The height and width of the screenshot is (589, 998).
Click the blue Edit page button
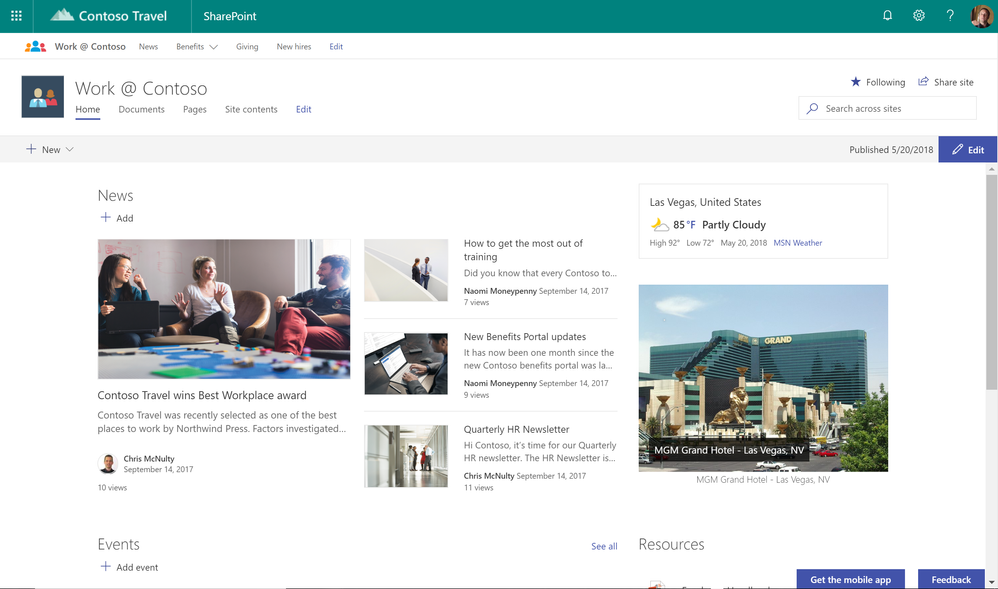tap(967, 150)
